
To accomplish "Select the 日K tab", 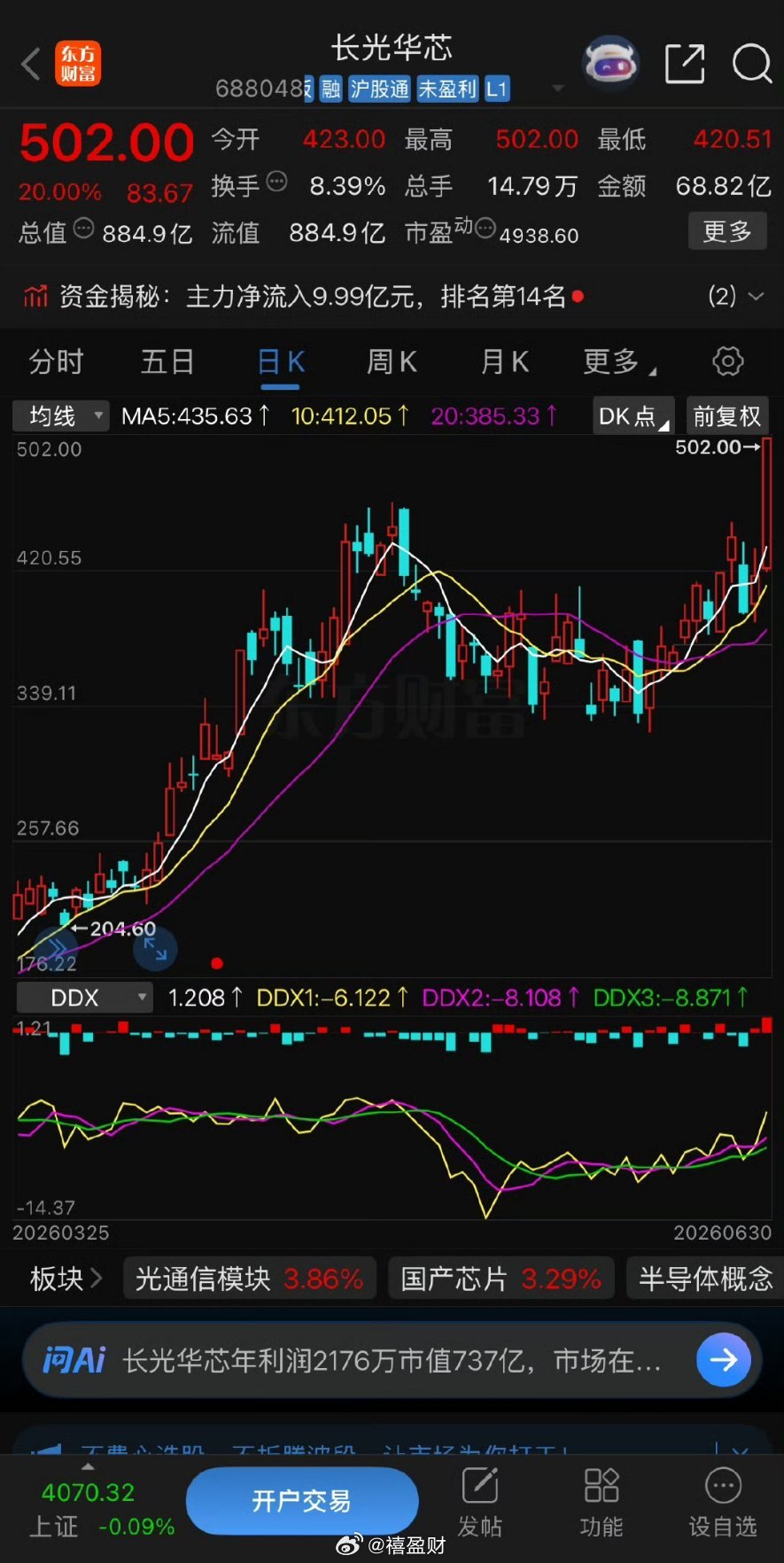I will click(281, 362).
